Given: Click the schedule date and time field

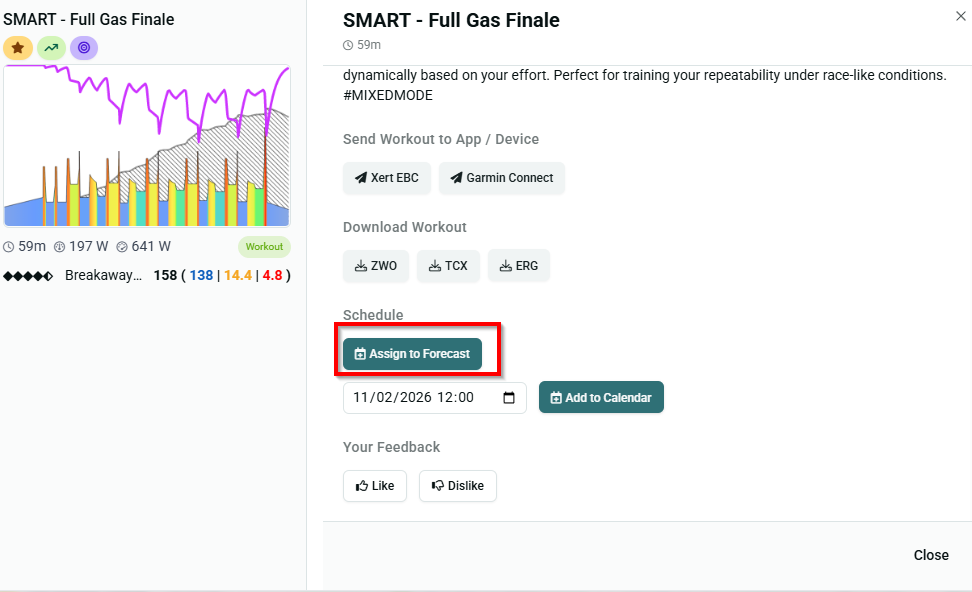Looking at the screenshot, I should pyautogui.click(x=420, y=398).
